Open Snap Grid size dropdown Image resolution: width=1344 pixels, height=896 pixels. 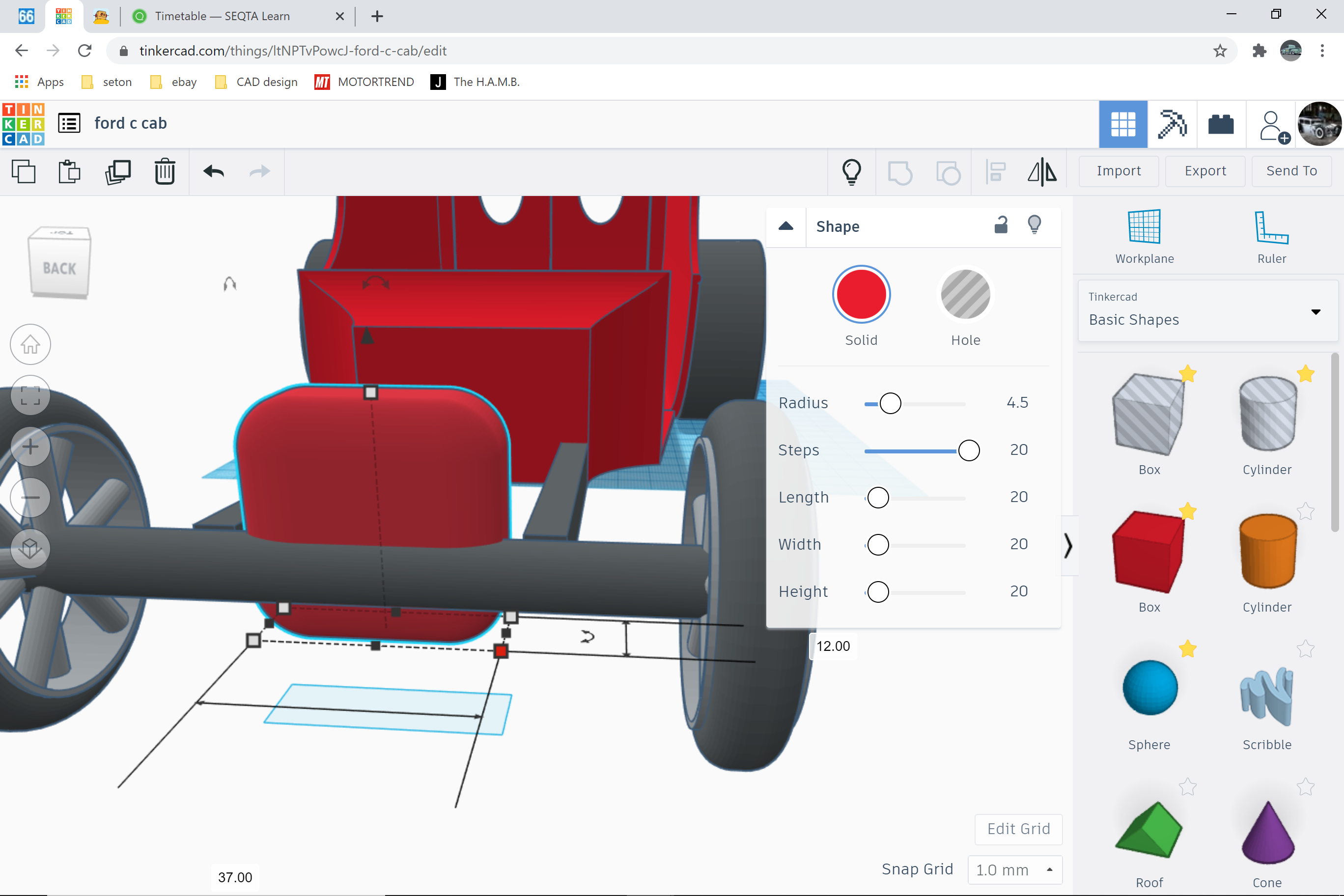pyautogui.click(x=1015, y=869)
